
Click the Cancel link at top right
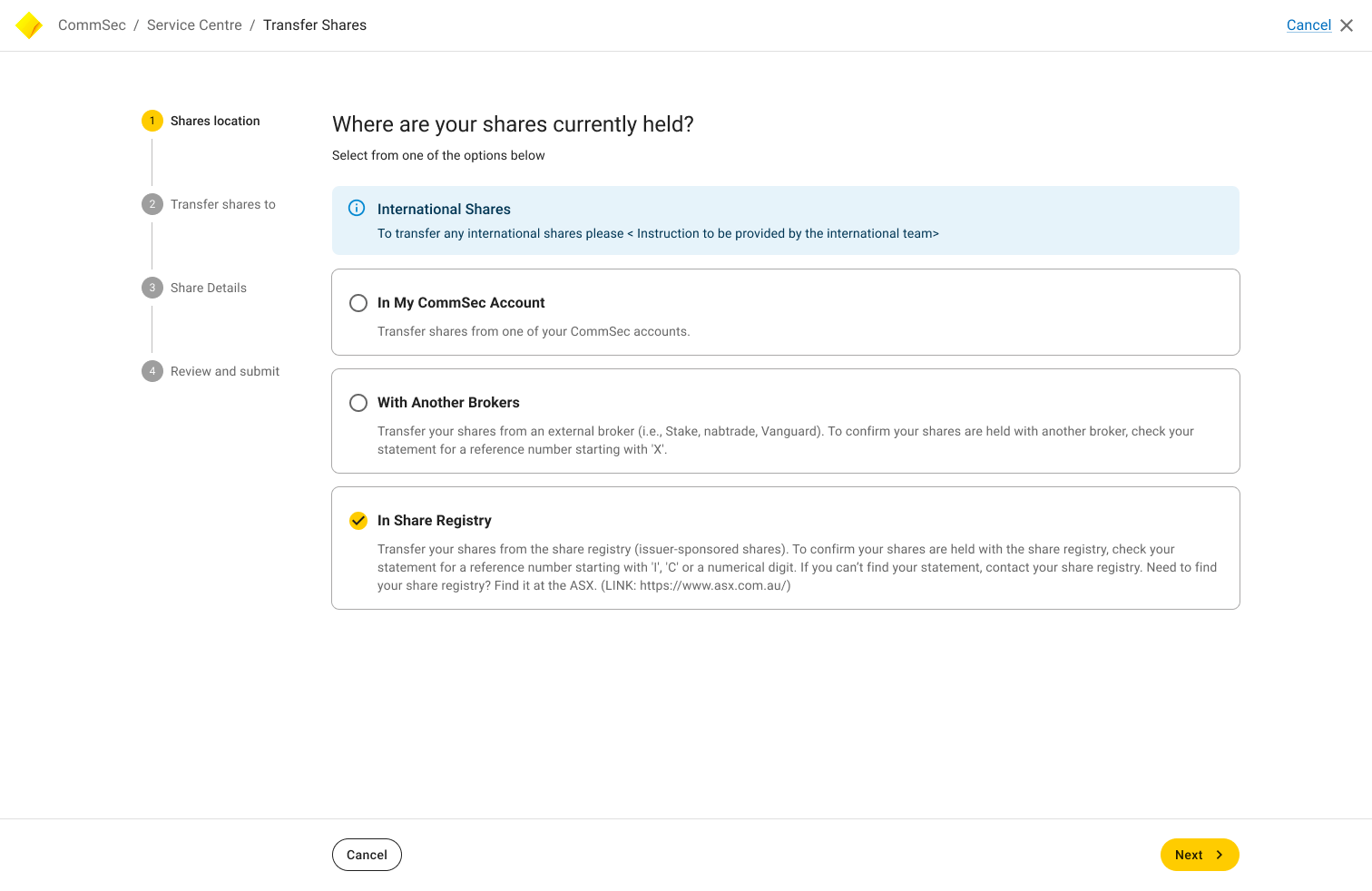pyautogui.click(x=1308, y=25)
